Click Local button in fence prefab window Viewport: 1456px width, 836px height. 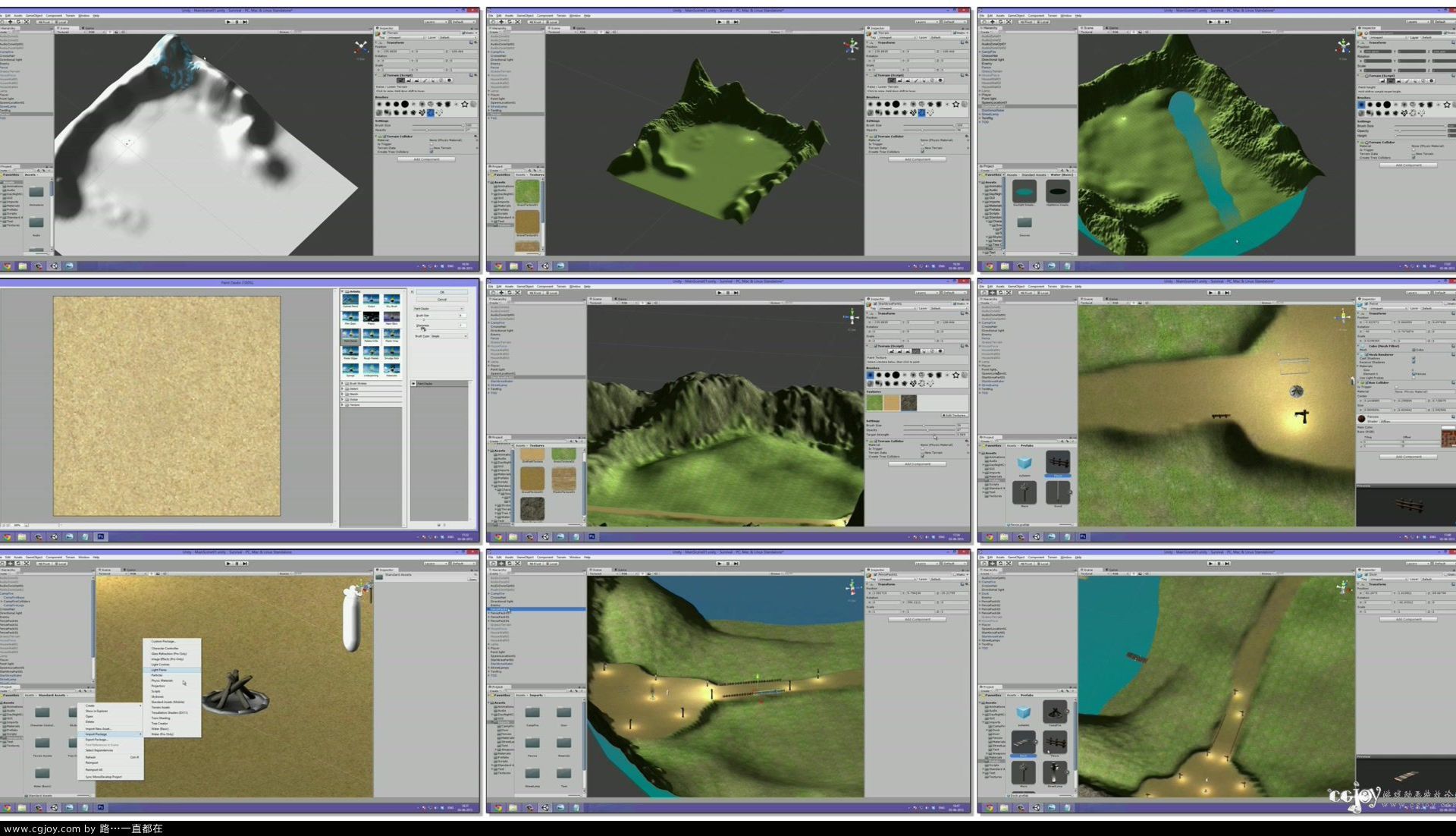pos(1043,293)
